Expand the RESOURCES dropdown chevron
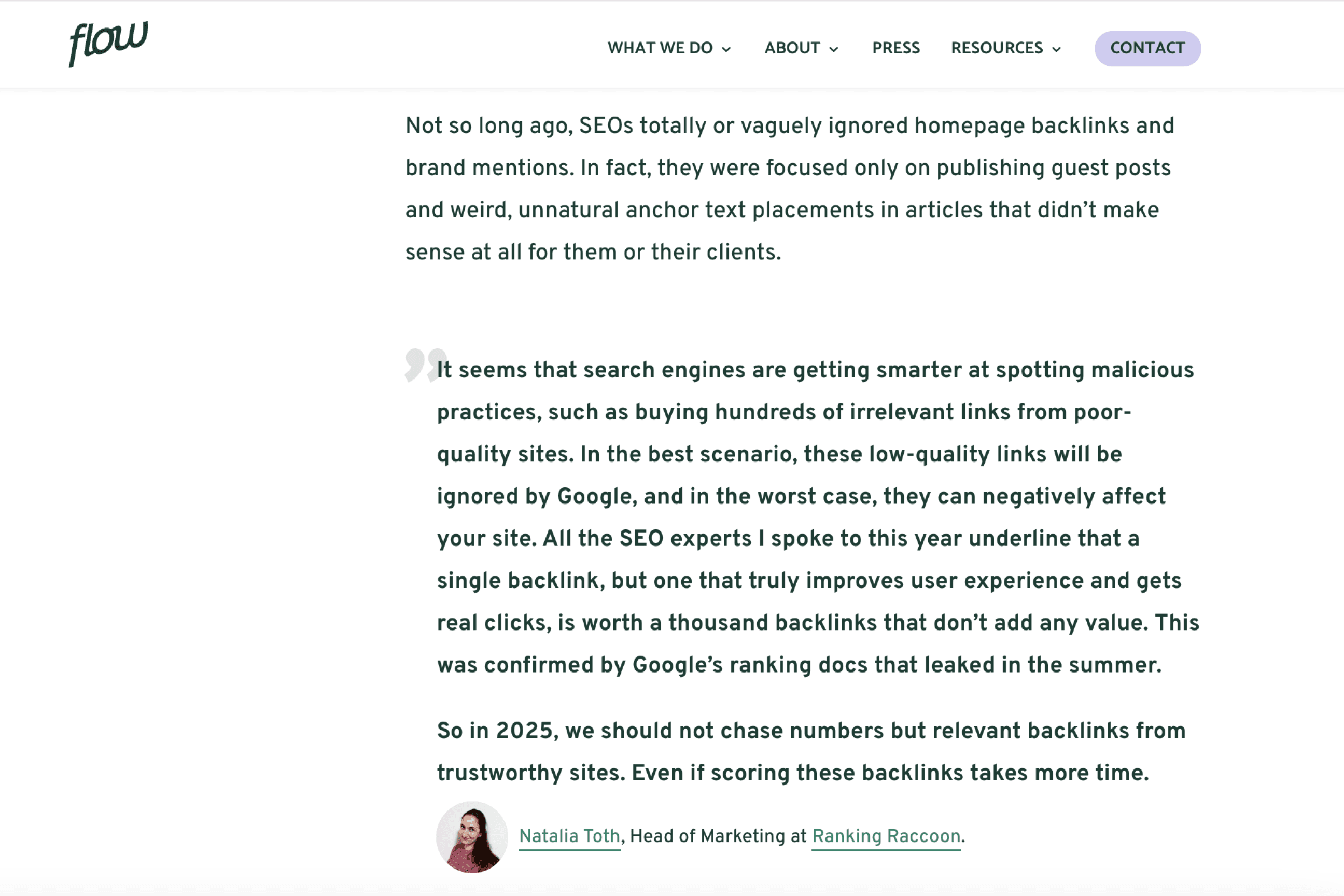Viewport: 1344px width, 896px height. coord(1057,49)
